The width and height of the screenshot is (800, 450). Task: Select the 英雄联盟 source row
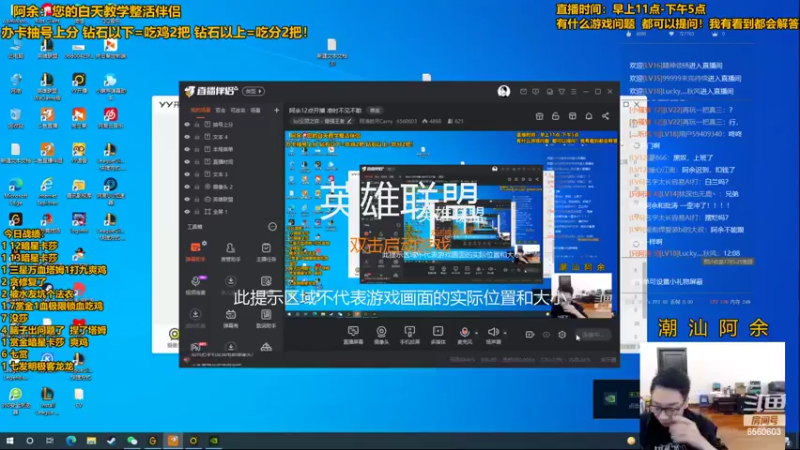233,199
